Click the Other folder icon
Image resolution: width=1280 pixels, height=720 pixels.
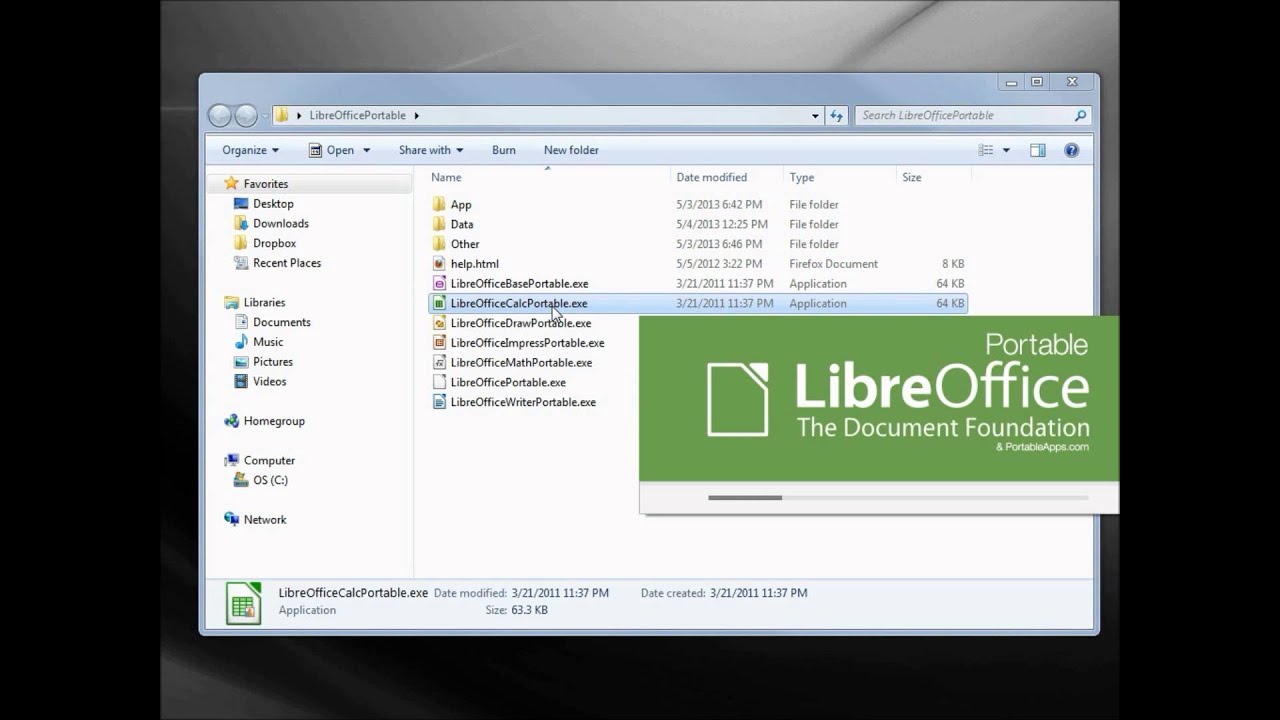[x=439, y=244]
